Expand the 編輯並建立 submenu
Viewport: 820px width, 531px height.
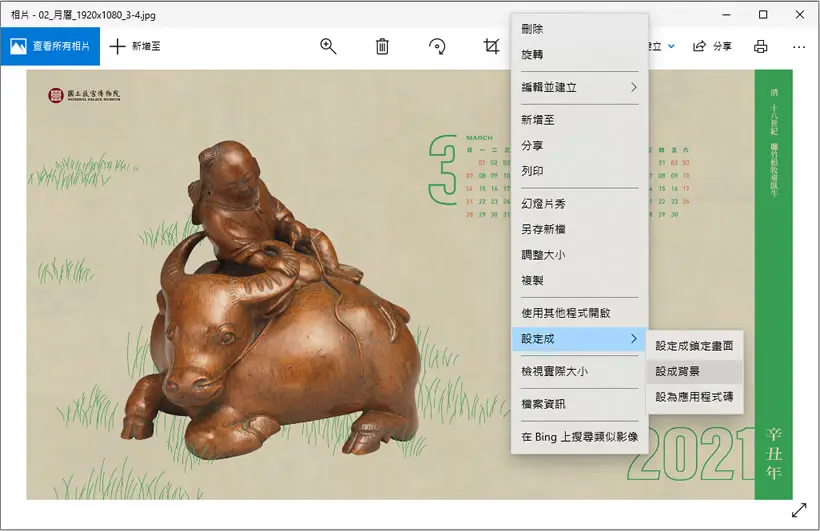(579, 87)
